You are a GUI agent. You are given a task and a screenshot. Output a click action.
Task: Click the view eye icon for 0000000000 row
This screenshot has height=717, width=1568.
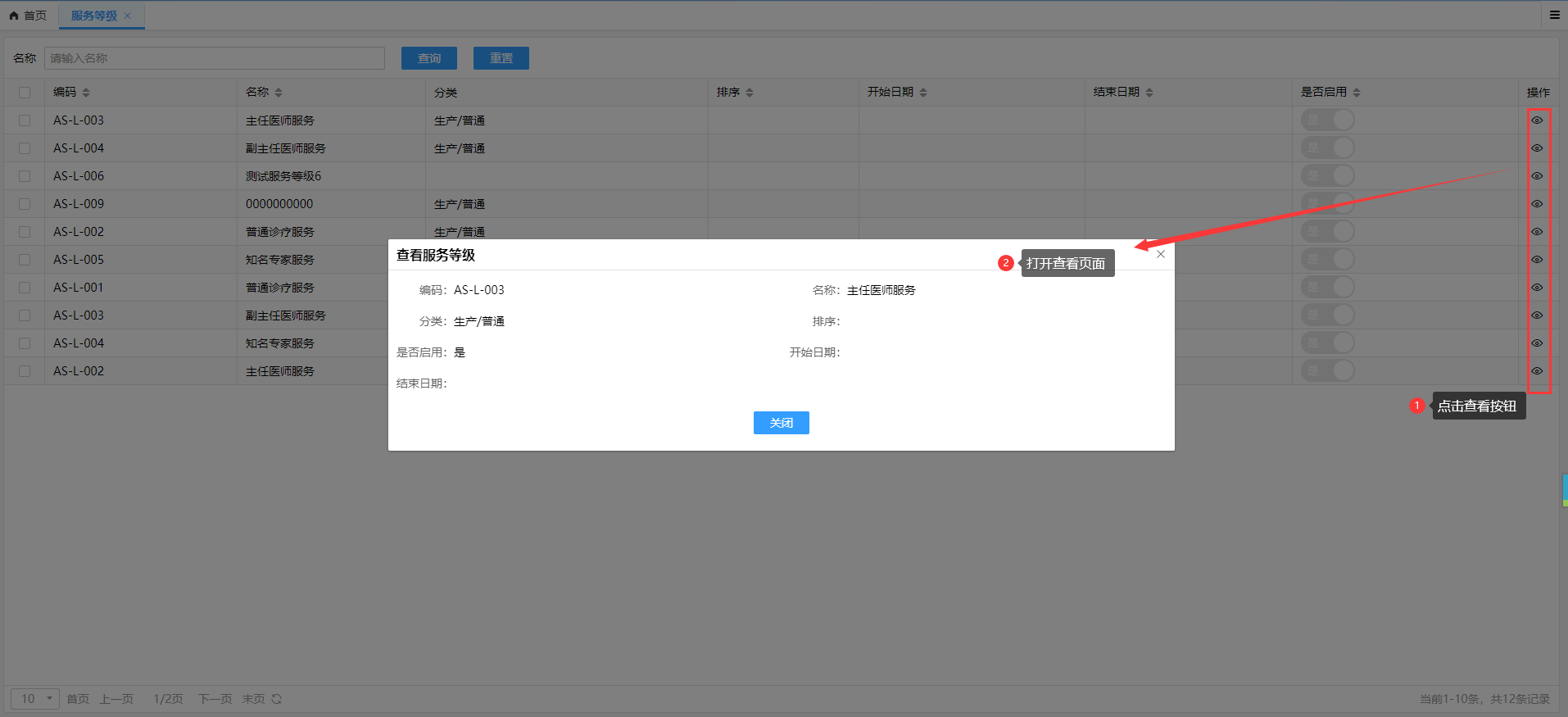tap(1537, 204)
